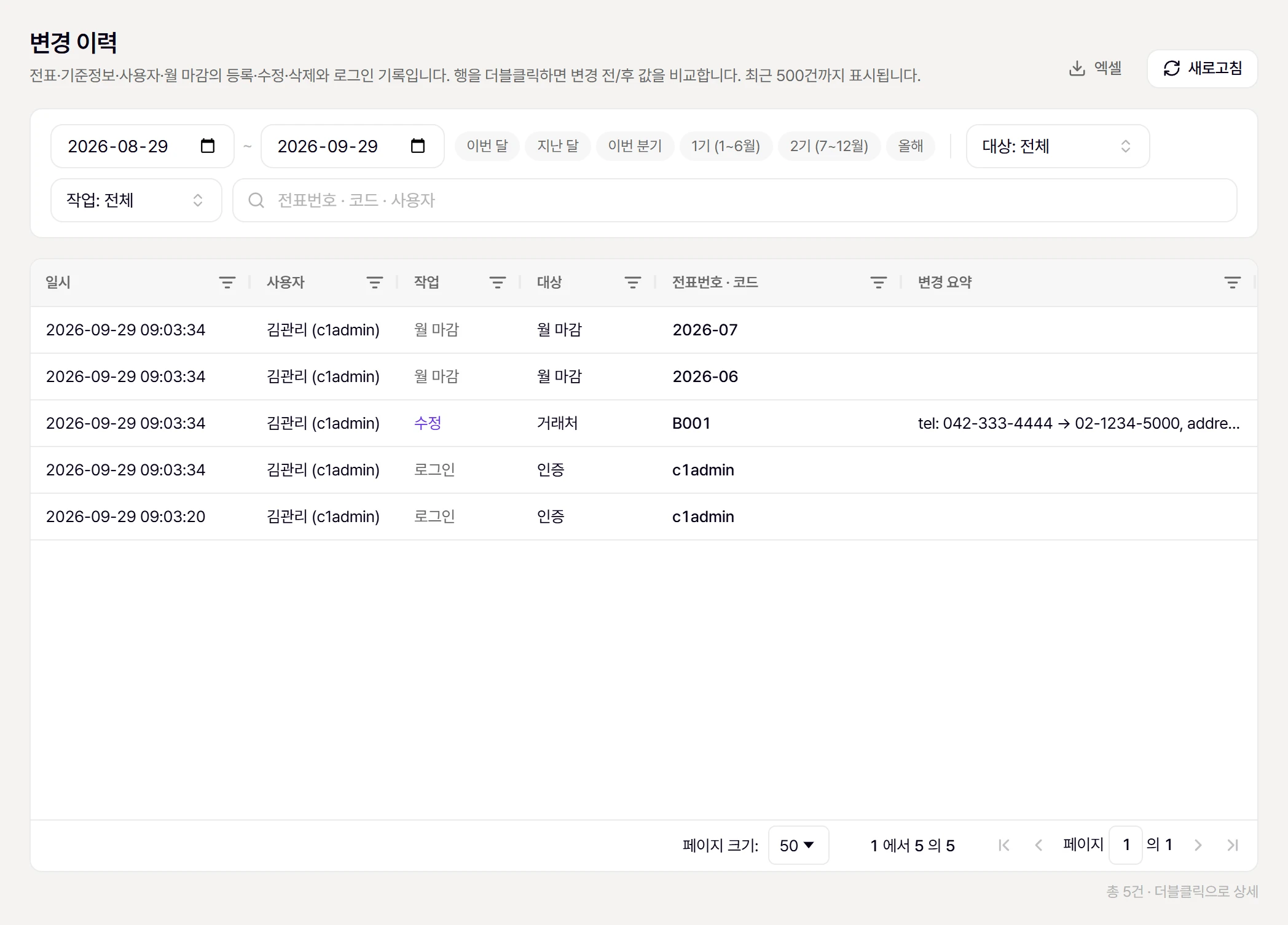Viewport: 1288px width, 925px height.
Task: Open filter menu for 사용자 column
Action: pos(375,283)
